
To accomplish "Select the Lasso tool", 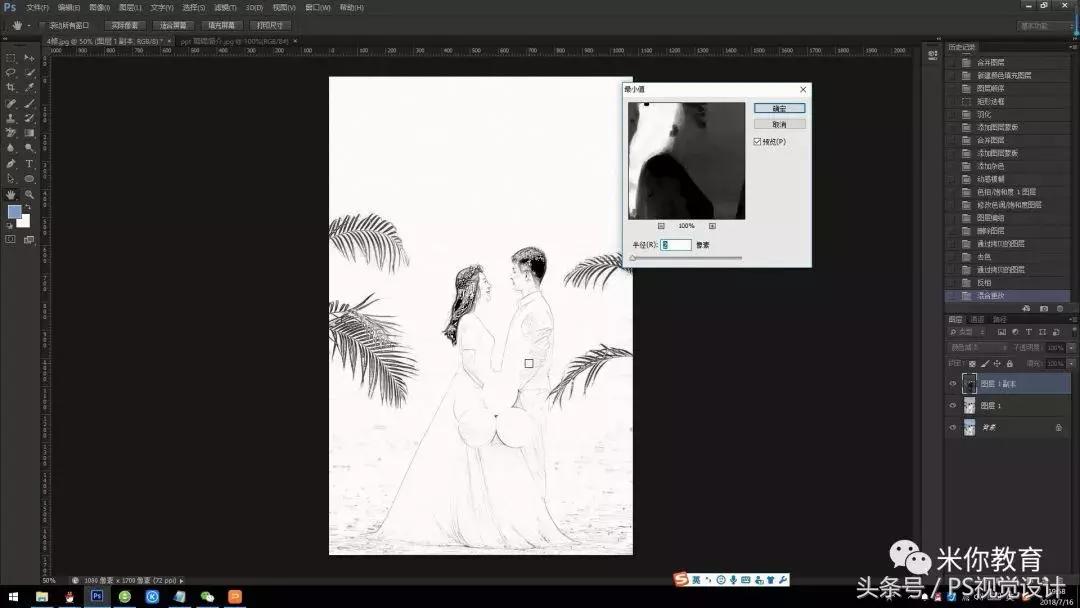I will coord(11,72).
